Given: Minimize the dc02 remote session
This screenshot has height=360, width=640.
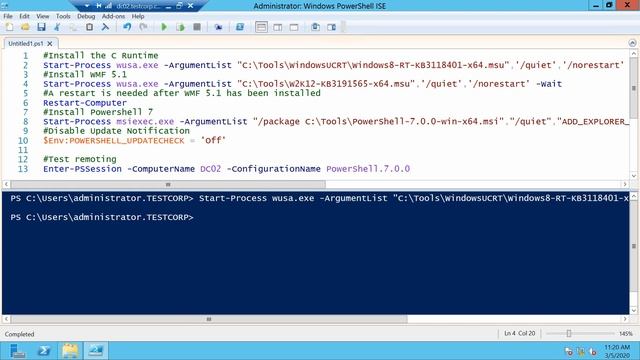Looking at the screenshot, I should (169, 6).
